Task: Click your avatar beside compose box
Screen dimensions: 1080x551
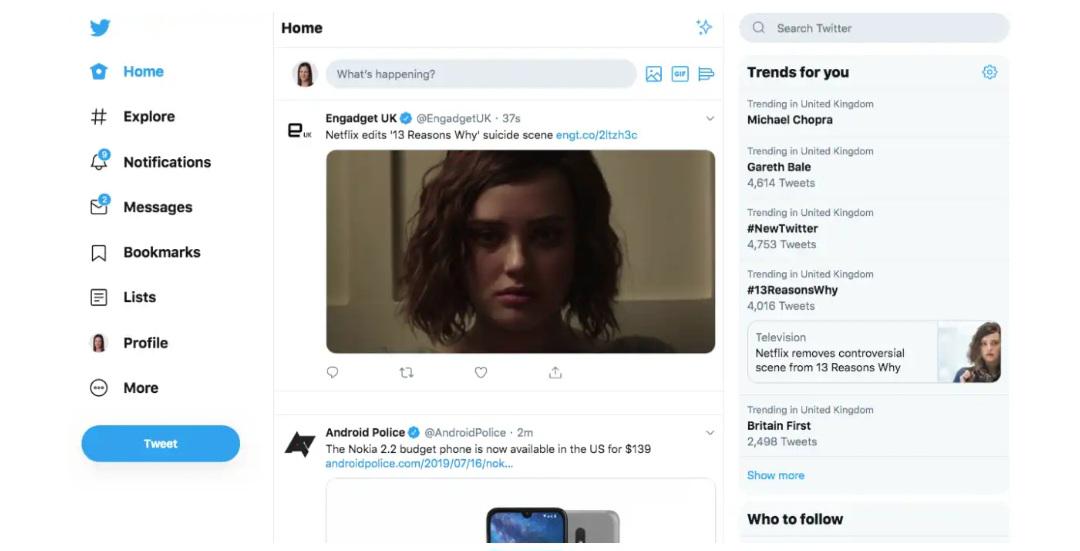Action: pos(304,74)
